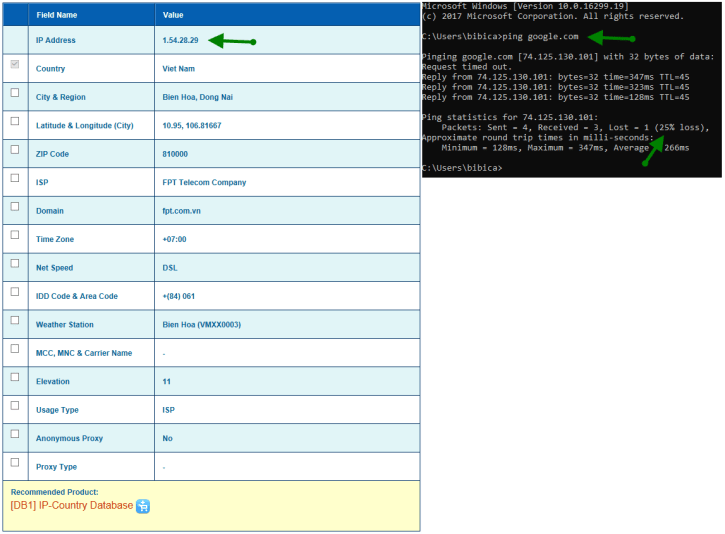This screenshot has width=725, height=534.
Task: Check the IDD Code & Area Code checkbox
Action: [14, 292]
